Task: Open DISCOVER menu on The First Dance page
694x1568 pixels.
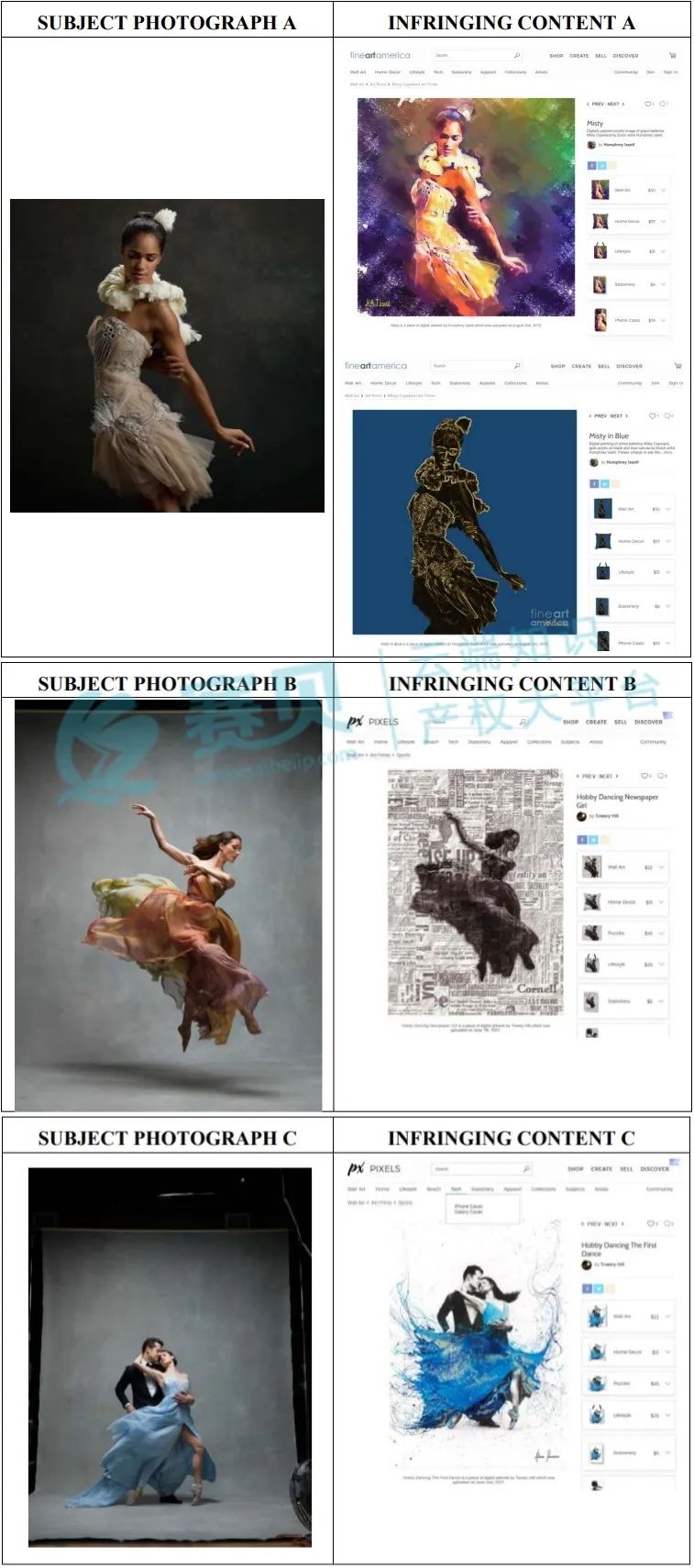Action: coord(654,1169)
